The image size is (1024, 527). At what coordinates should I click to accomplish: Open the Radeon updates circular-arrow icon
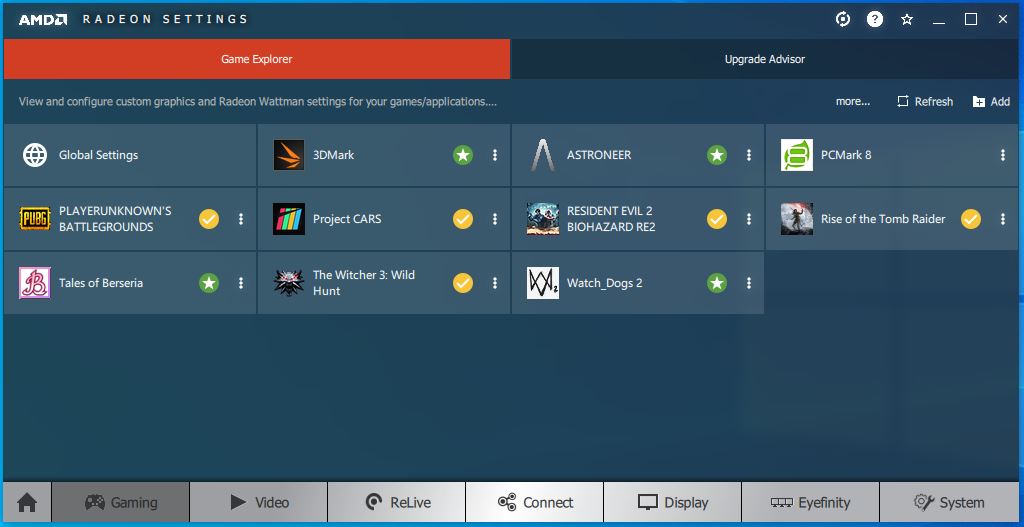click(843, 20)
